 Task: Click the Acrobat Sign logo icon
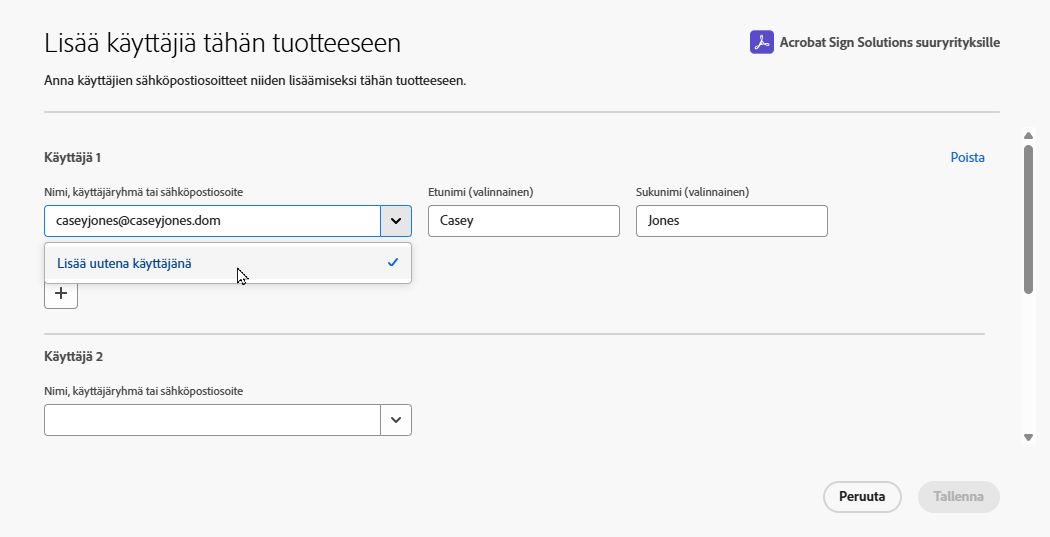[762, 43]
